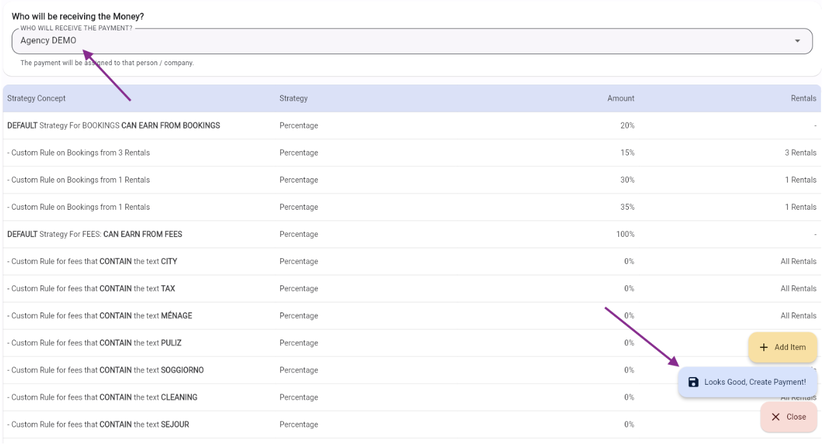Viewport: 828px width, 448px height.
Task: Click the 100% amount value
Action: point(625,234)
